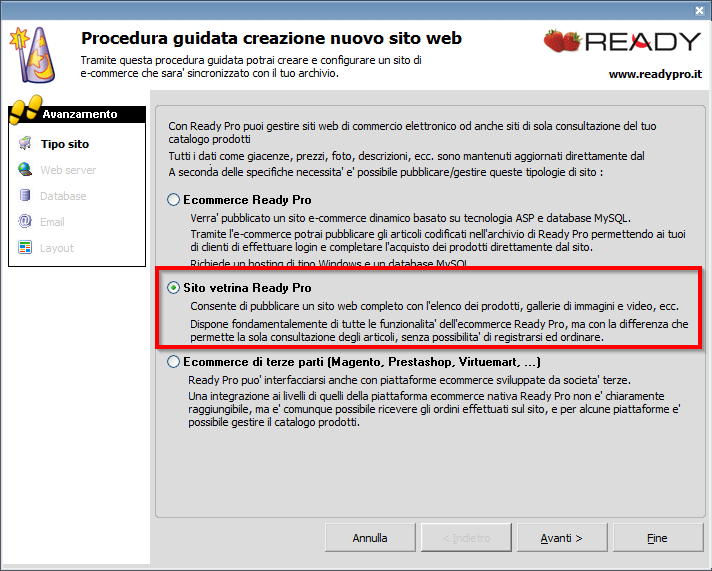Click the Database cylinder icon
This screenshot has width=712, height=571.
[x=25, y=195]
